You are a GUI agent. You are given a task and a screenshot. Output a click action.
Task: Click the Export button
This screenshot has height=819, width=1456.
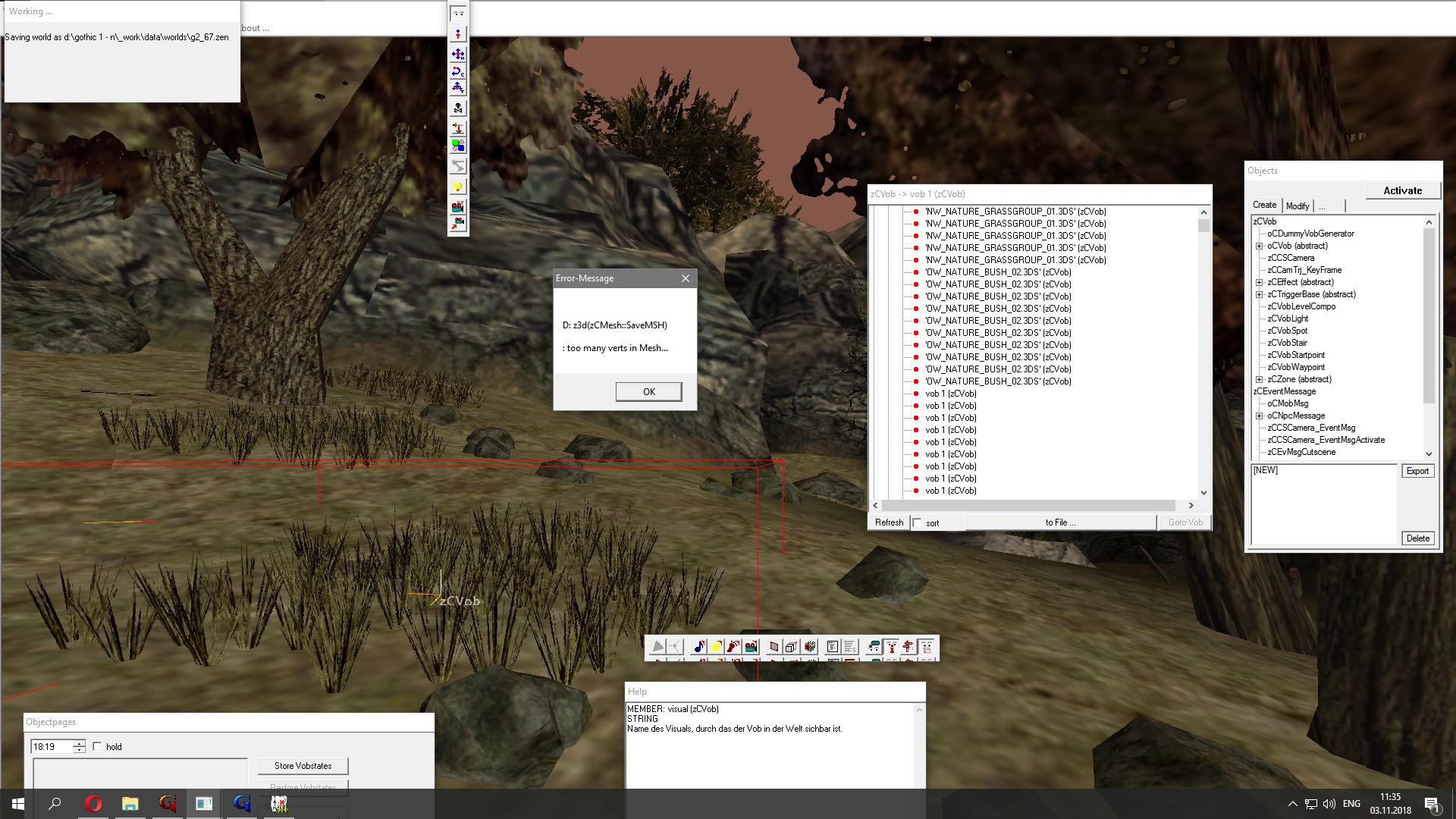click(x=1417, y=471)
